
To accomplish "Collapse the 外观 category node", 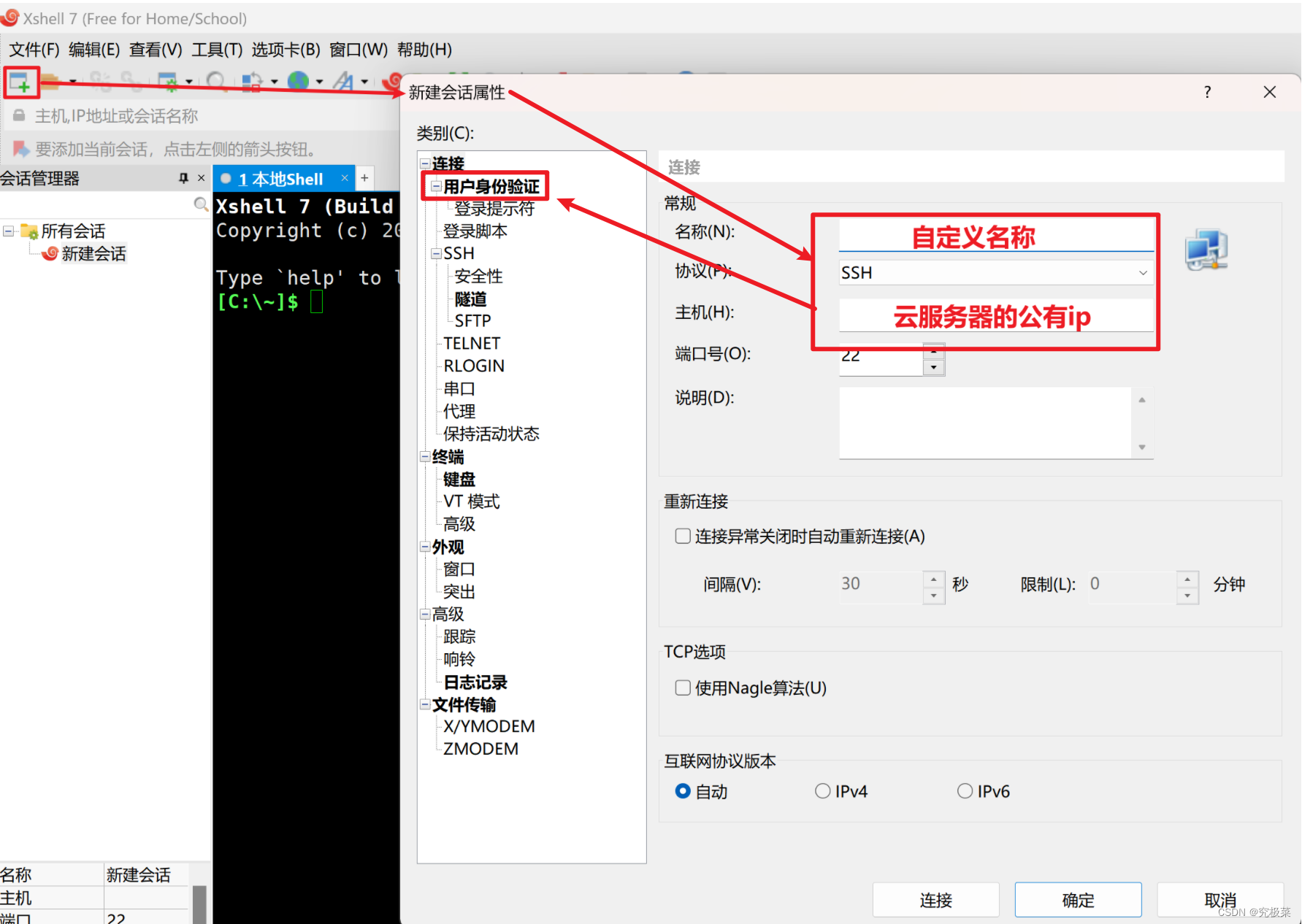I will click(x=425, y=547).
